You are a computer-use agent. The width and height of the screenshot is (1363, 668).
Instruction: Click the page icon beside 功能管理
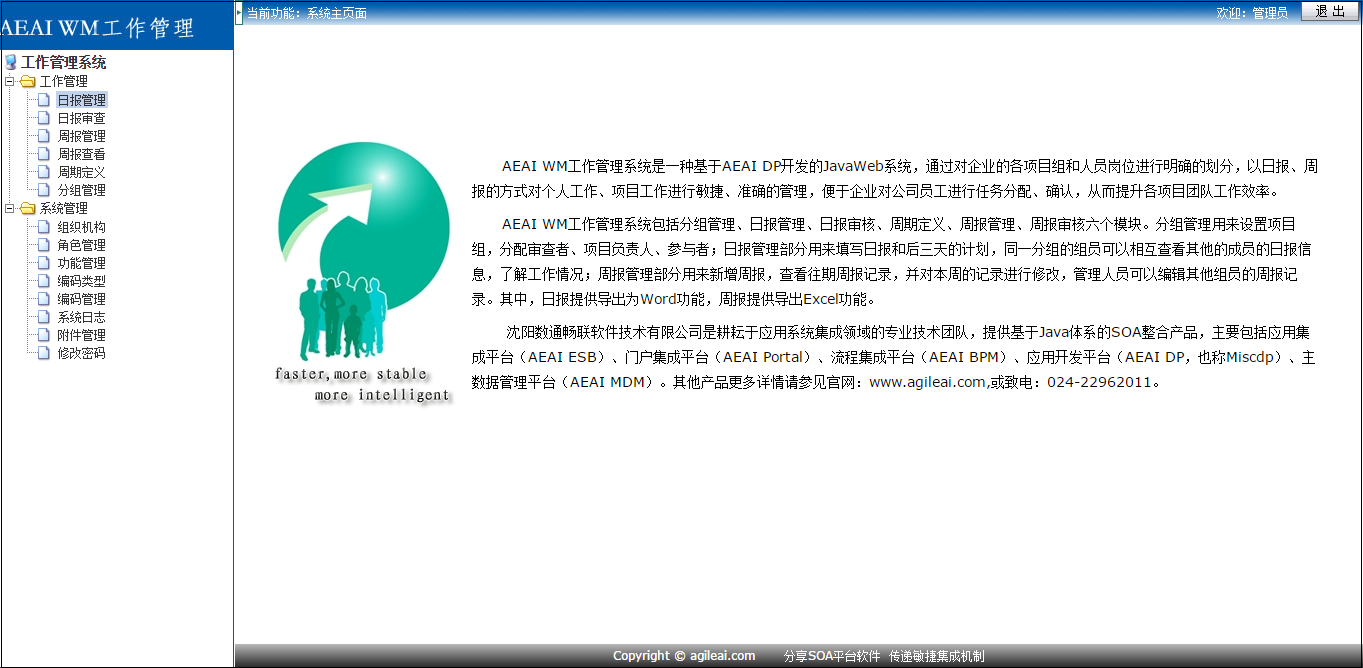(44, 263)
